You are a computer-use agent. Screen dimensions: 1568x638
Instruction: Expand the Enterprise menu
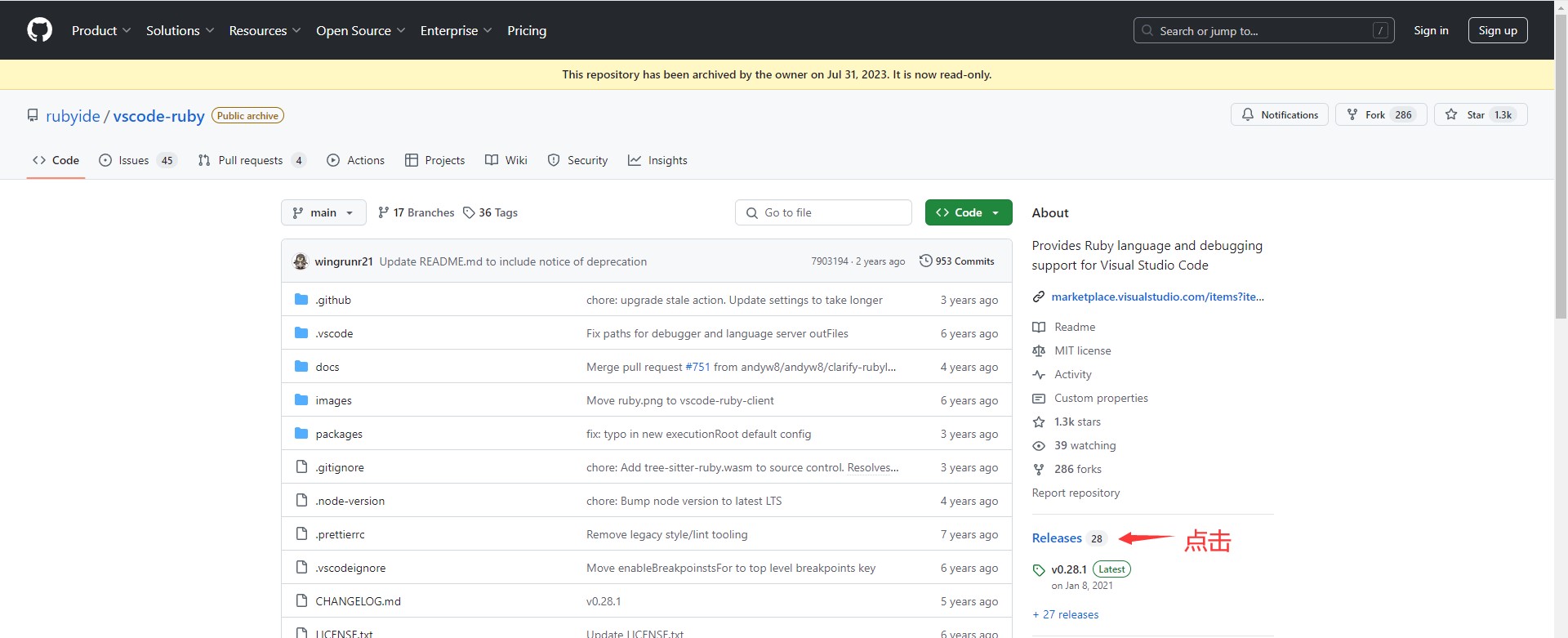[456, 30]
